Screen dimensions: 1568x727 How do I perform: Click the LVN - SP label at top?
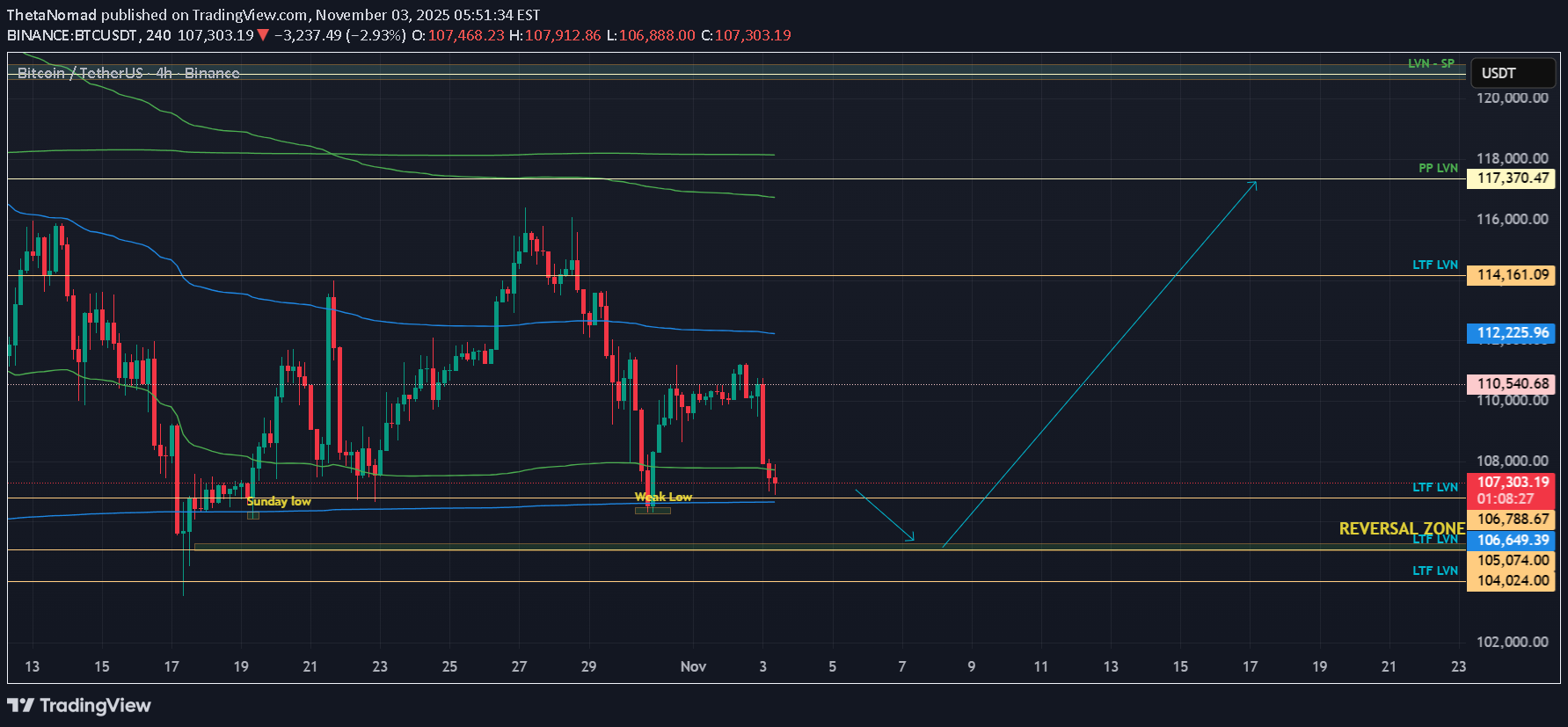pos(1431,63)
